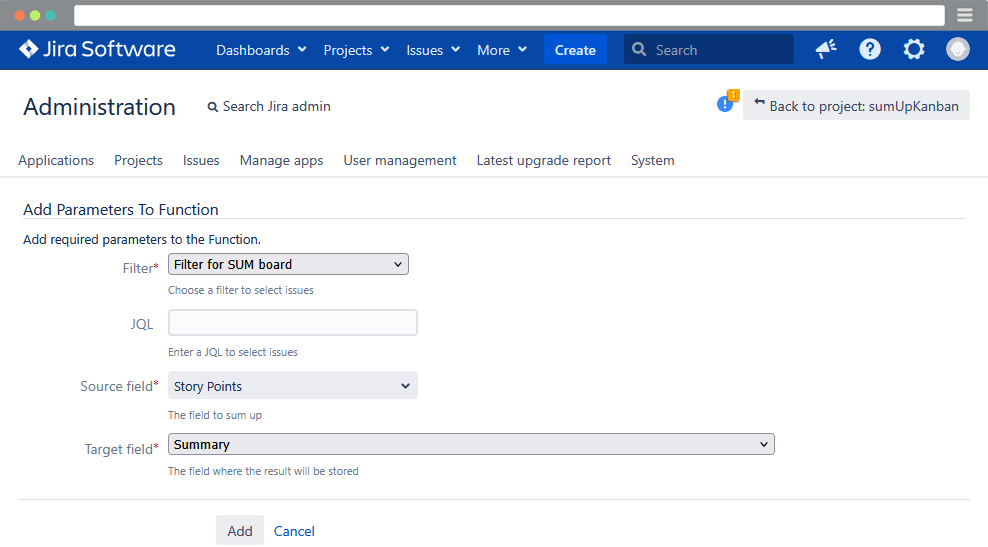This screenshot has width=988, height=547.
Task: Open the Issues menu in top navigation
Action: click(x=432, y=50)
